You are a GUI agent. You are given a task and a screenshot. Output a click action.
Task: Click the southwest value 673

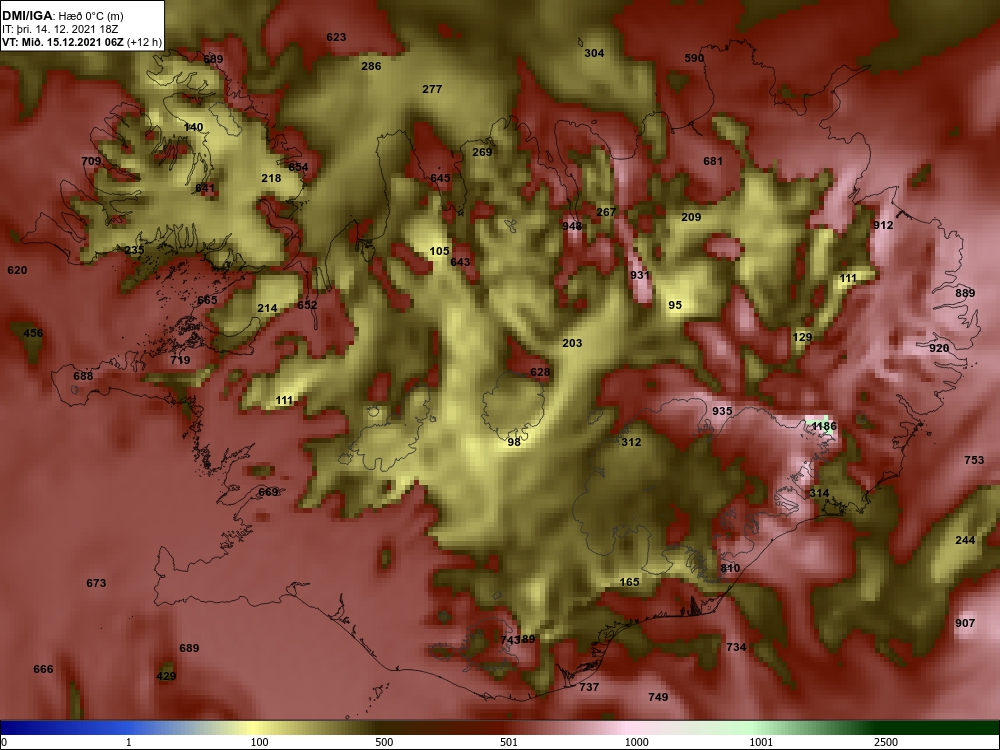[x=96, y=584]
